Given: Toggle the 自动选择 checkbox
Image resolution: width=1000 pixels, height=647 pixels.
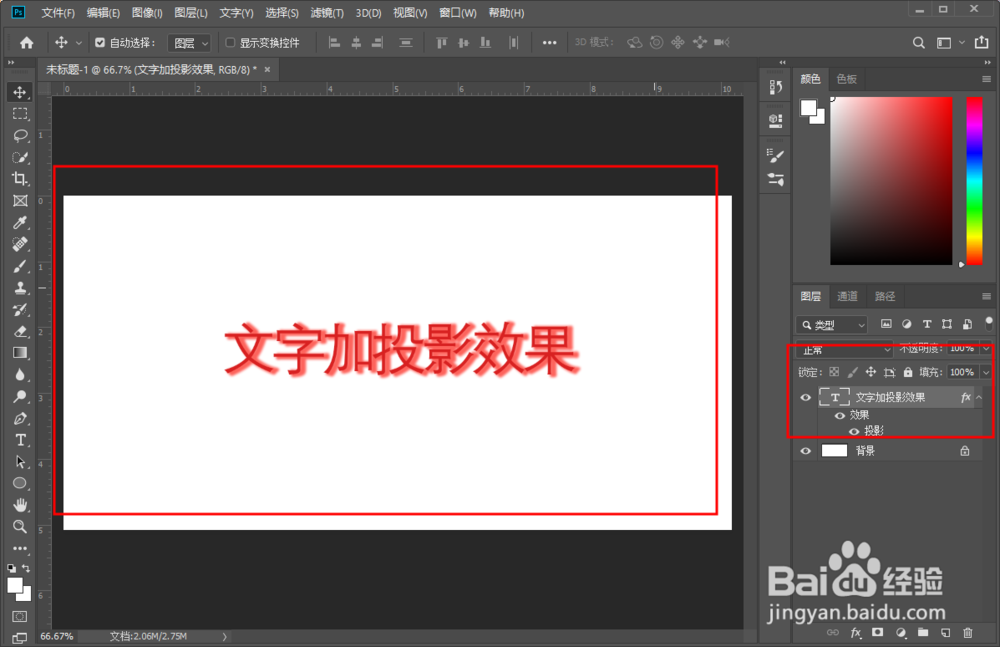Looking at the screenshot, I should coord(100,43).
